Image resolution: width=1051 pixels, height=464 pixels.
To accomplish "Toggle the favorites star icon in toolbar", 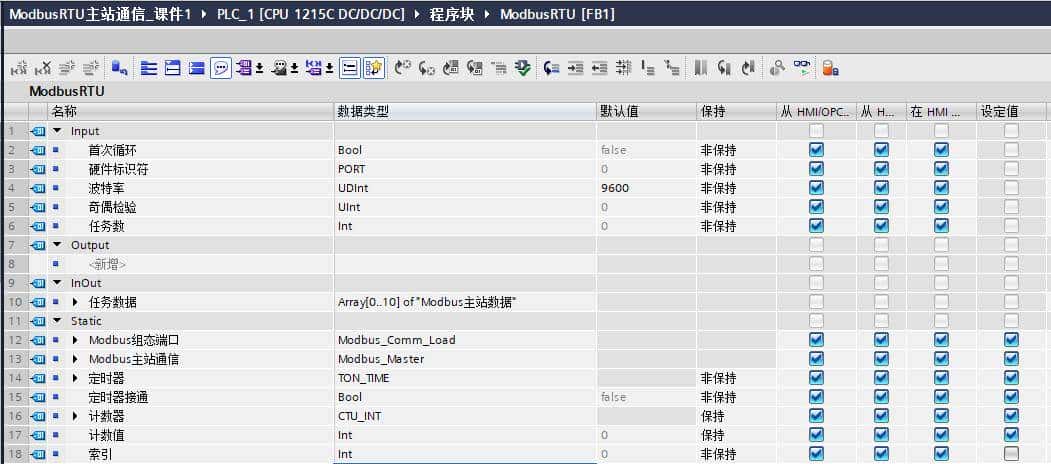I will [x=374, y=68].
